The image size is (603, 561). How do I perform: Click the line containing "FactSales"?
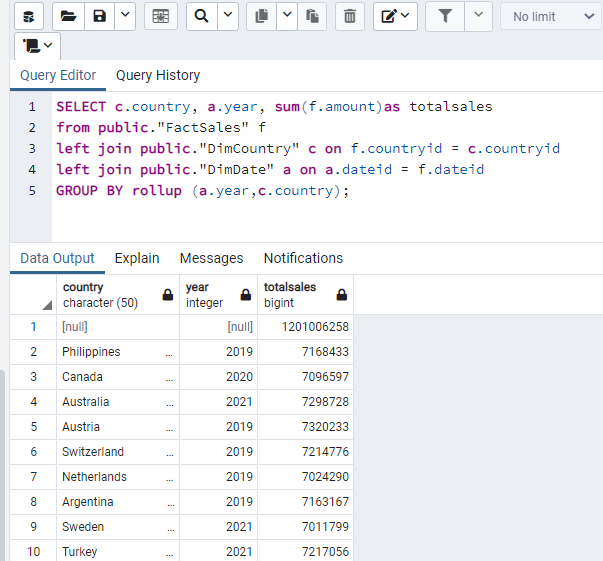tap(161, 128)
